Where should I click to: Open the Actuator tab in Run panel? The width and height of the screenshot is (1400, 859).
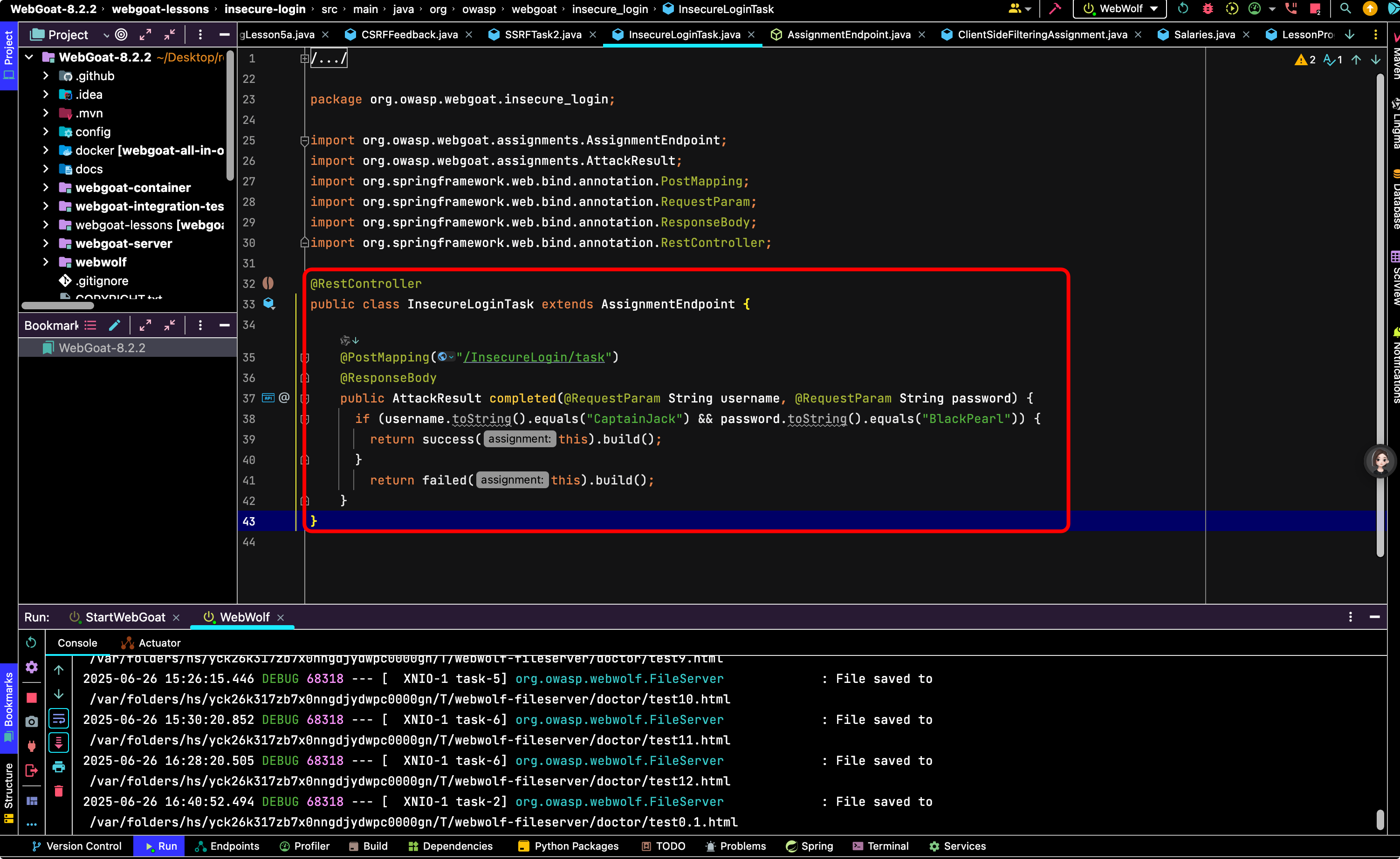pyautogui.click(x=151, y=643)
